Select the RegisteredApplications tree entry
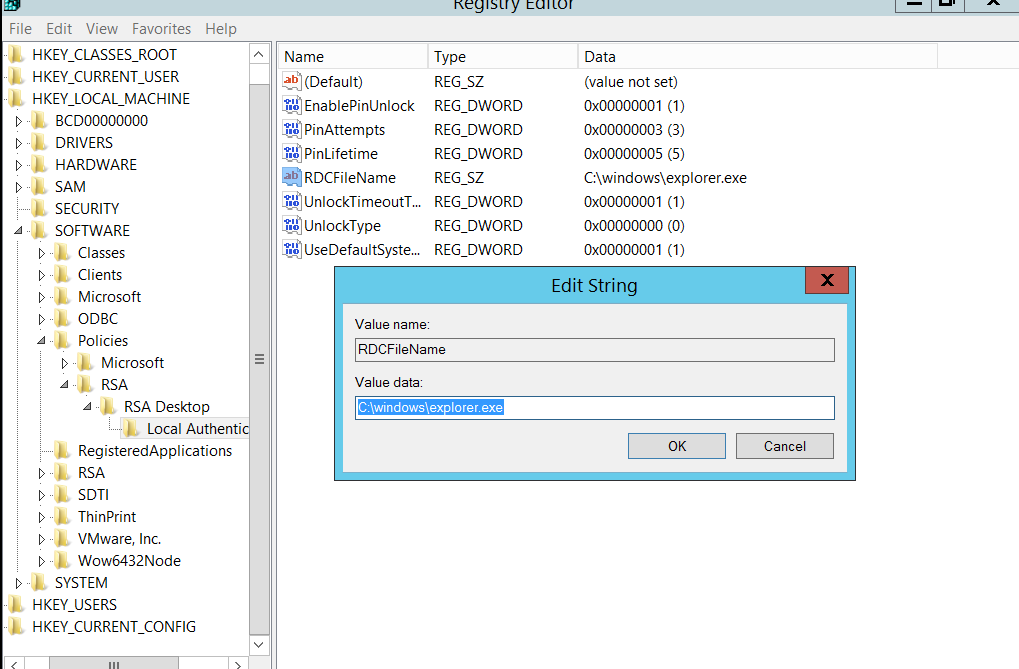This screenshot has width=1019, height=669. coord(154,451)
